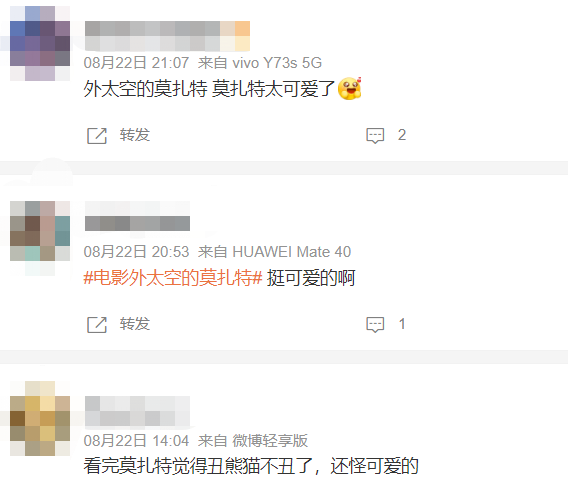Click source link vivo Y73s 5G

[277, 63]
